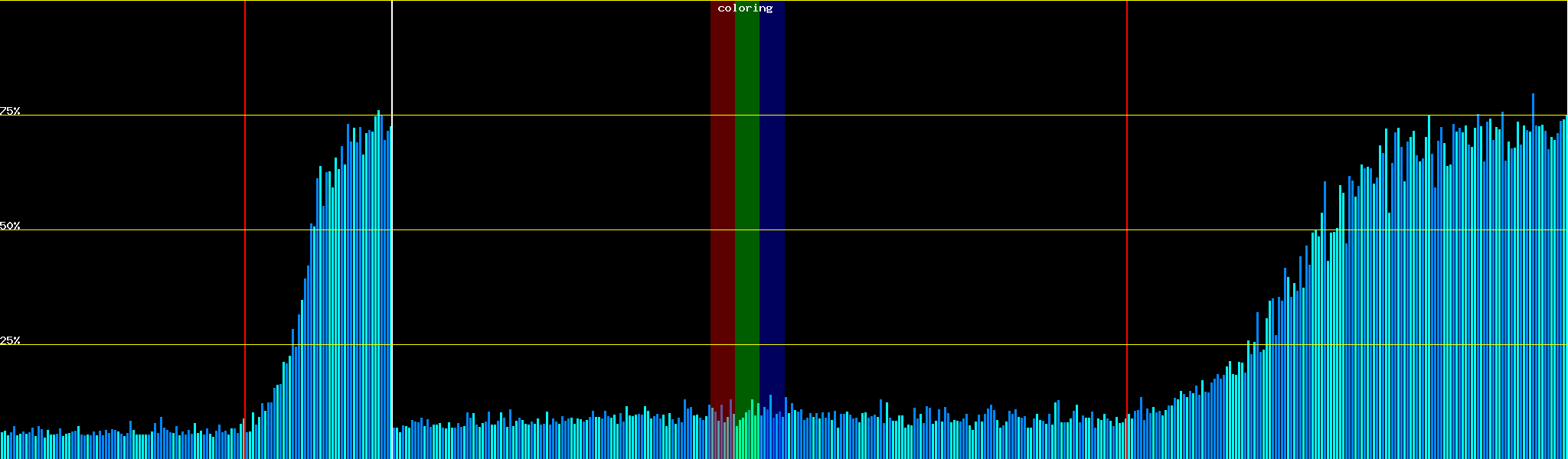Click the greyish bars inside red band
This screenshot has height=459, width=1568.
(x=721, y=438)
